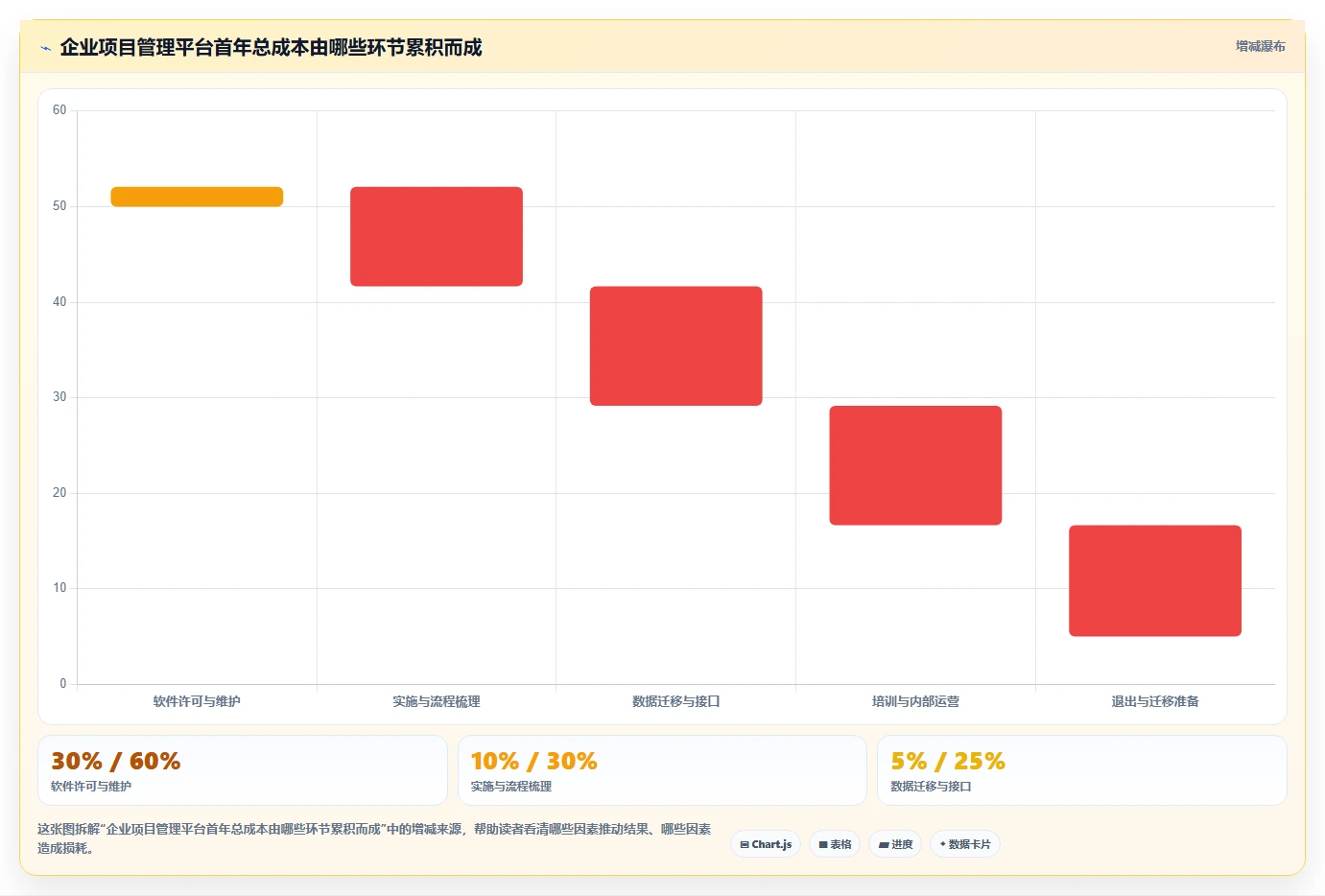Click the y-axis value 20
This screenshot has width=1325, height=896.
tap(59, 493)
